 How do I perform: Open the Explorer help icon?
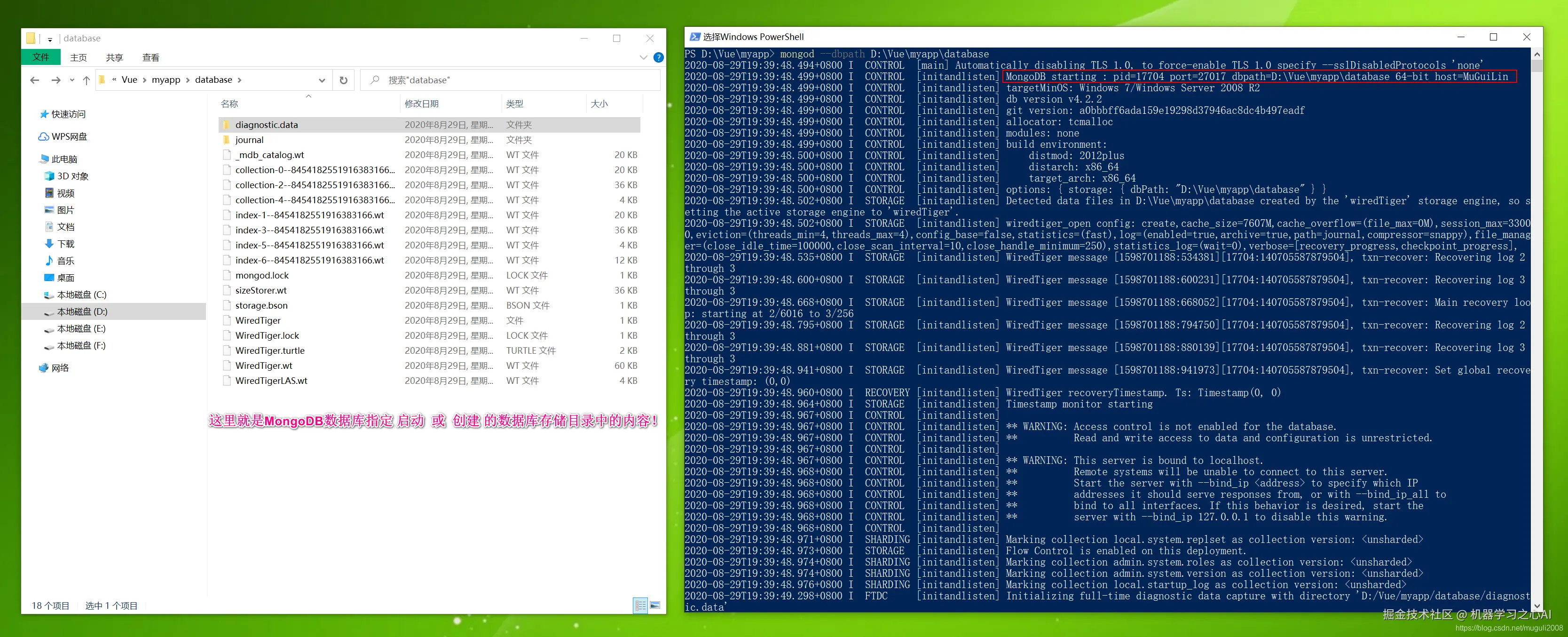[x=658, y=57]
